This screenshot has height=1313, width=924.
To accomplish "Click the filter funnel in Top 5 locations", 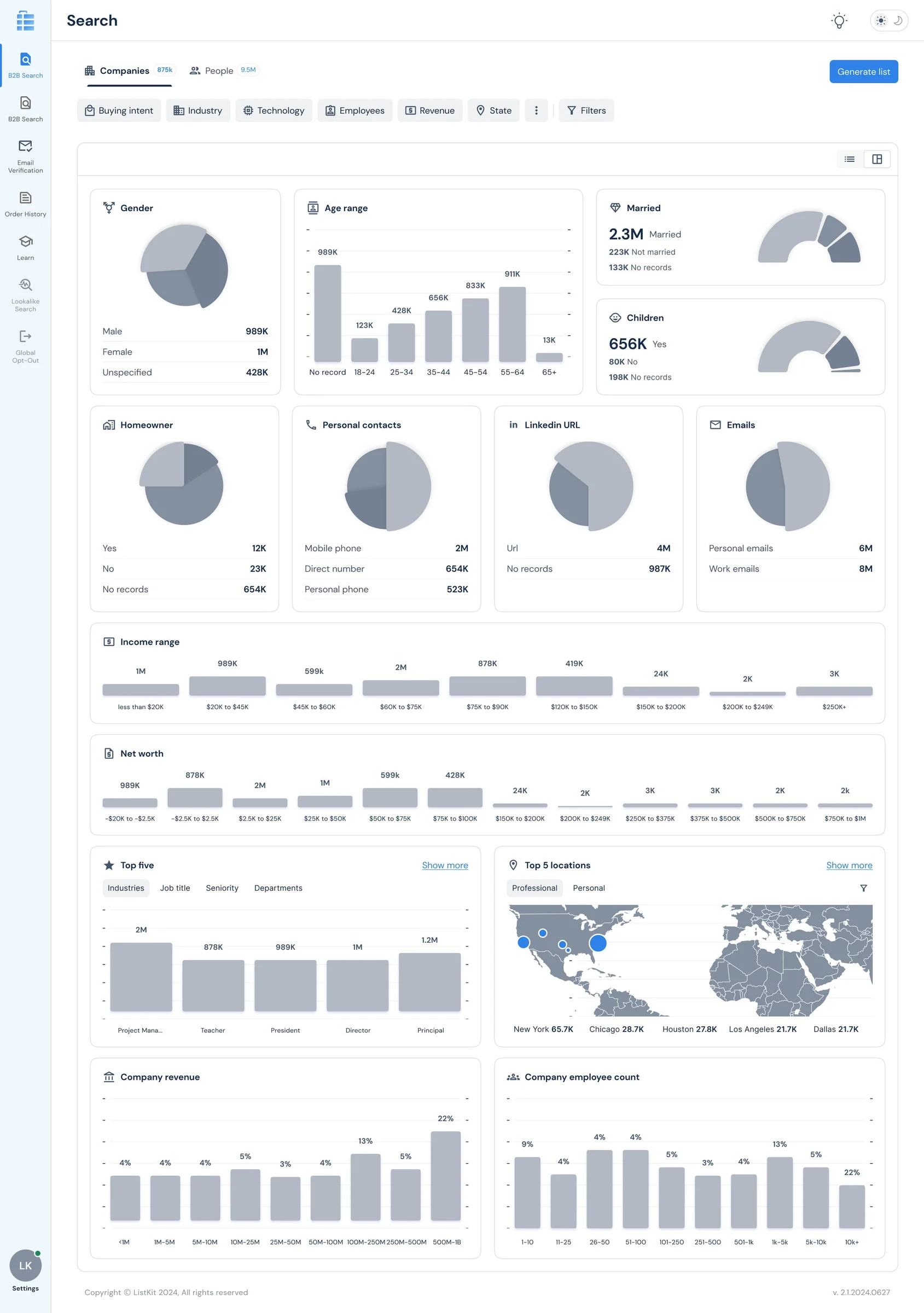I will [863, 887].
